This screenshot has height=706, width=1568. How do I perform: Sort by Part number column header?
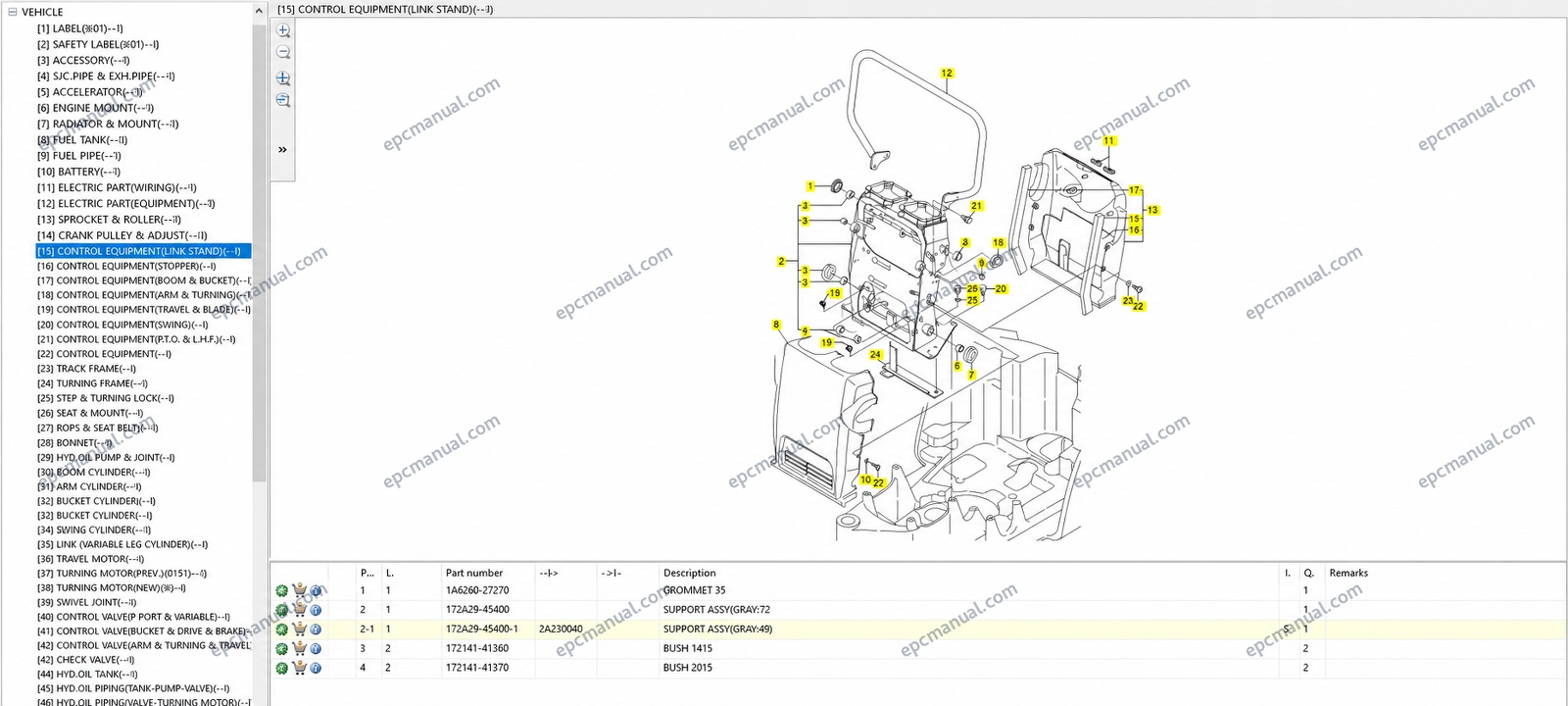pos(474,573)
